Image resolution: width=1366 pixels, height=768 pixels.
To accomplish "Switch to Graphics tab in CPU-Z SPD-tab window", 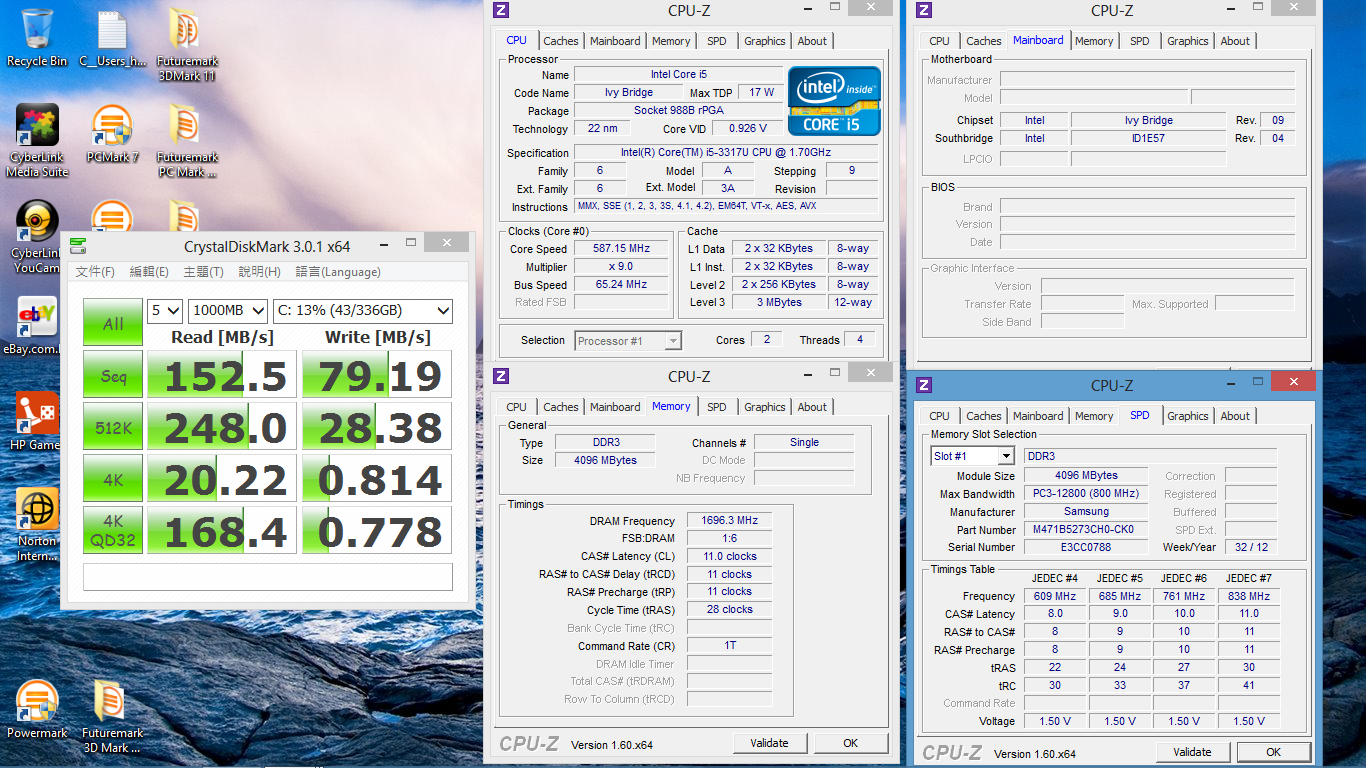I will pos(1188,416).
